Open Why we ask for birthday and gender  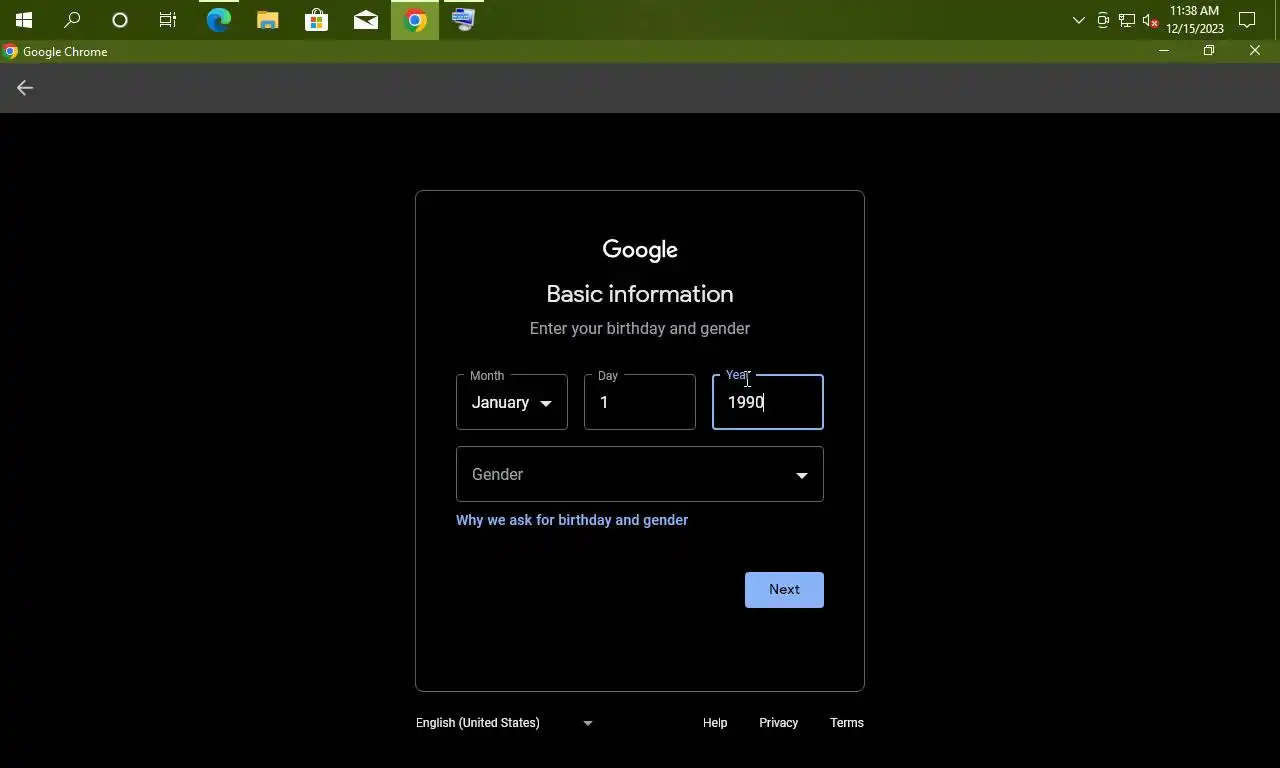tap(572, 520)
